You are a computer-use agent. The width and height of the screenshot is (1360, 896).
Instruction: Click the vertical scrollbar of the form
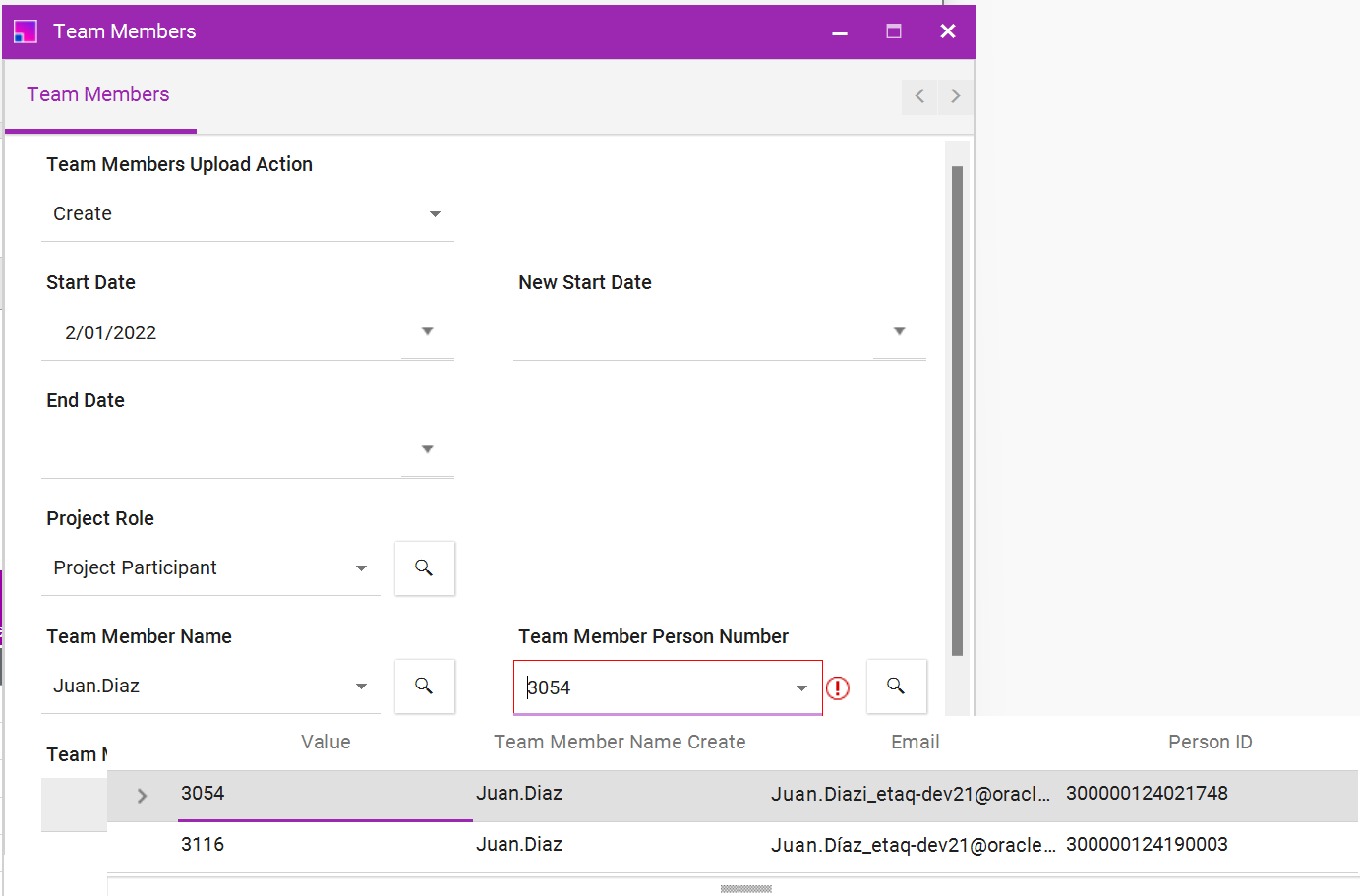[958, 411]
